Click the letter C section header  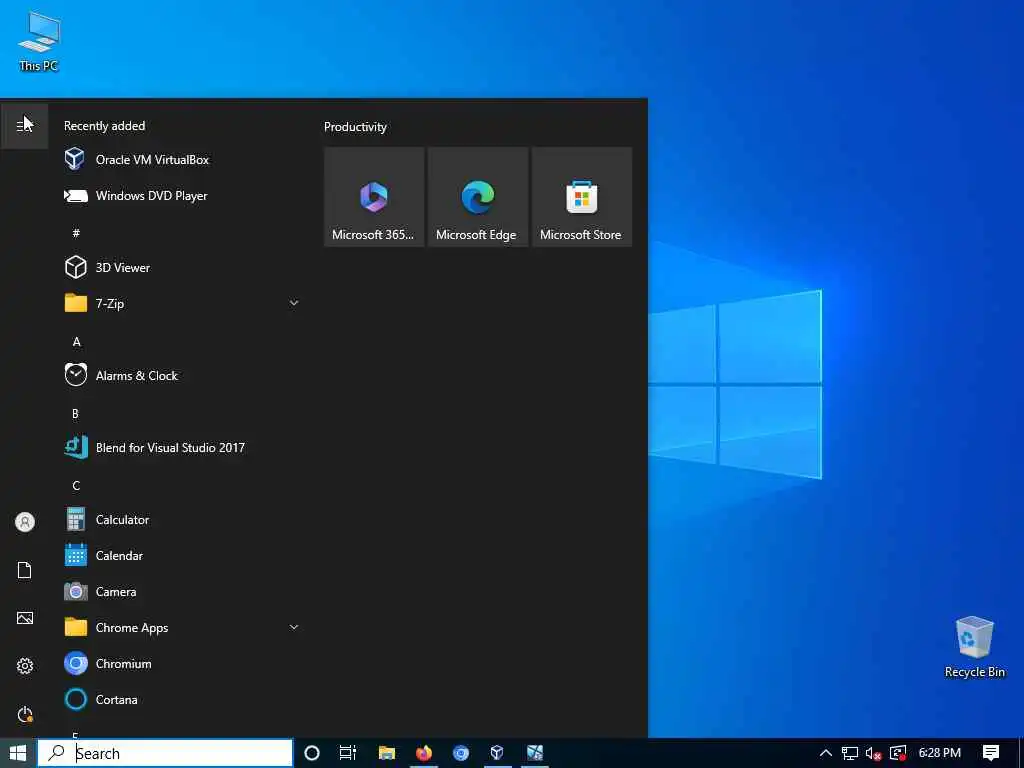[x=76, y=485]
